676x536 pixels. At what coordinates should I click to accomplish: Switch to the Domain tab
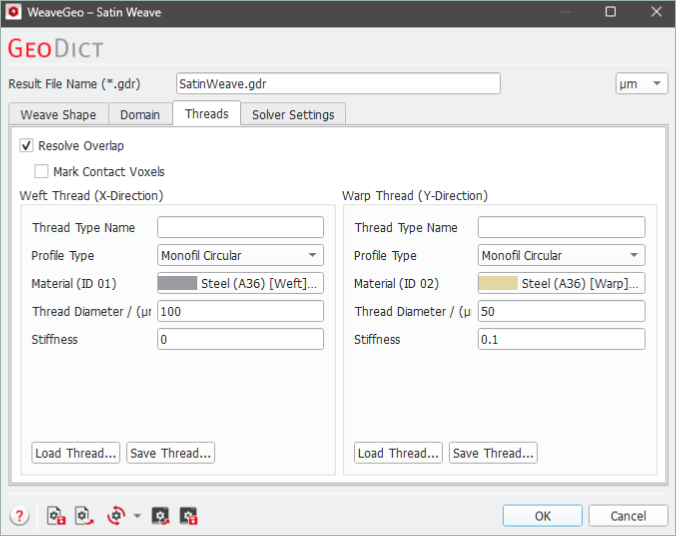[140, 115]
